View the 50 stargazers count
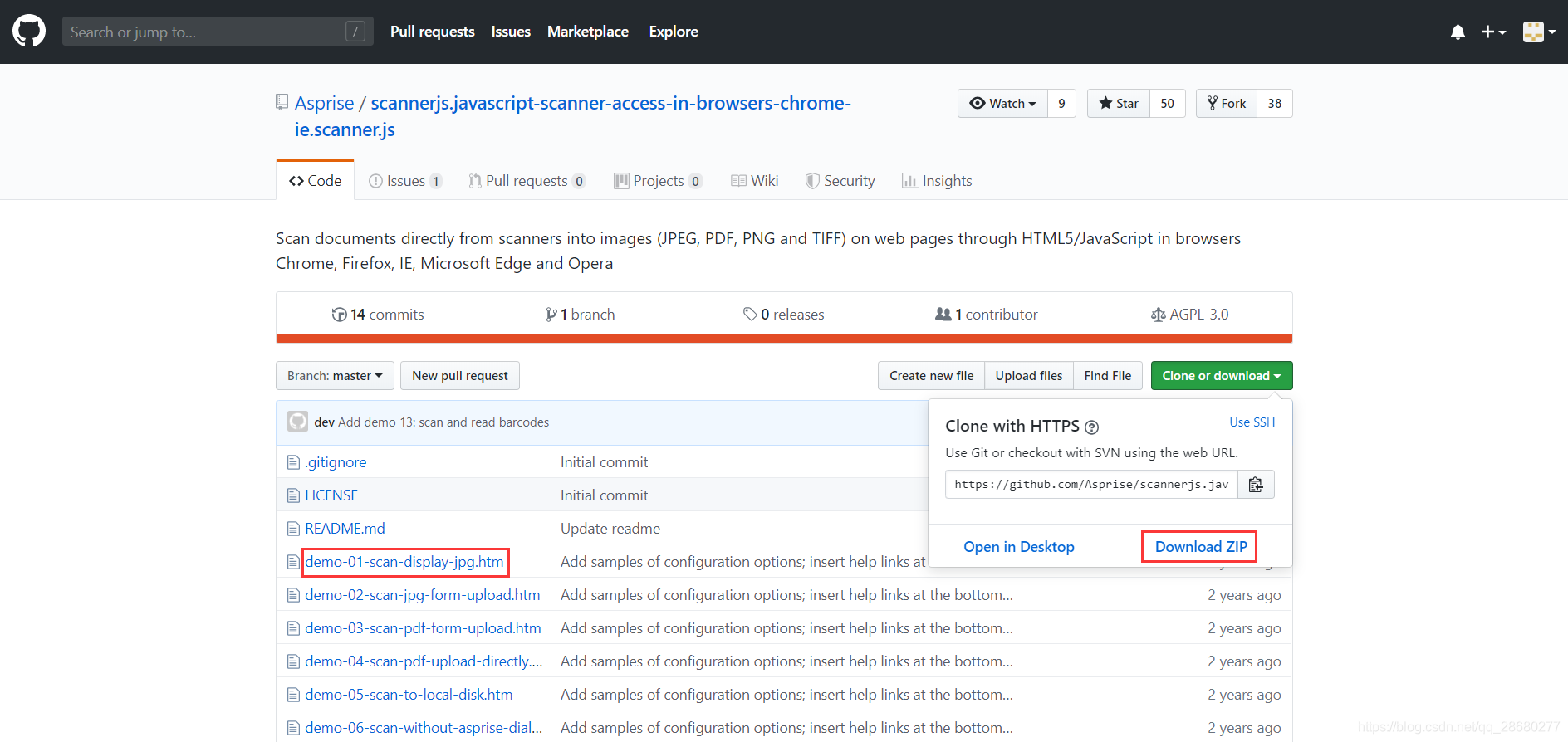Viewport: 1568px width, 742px height. pos(1167,104)
